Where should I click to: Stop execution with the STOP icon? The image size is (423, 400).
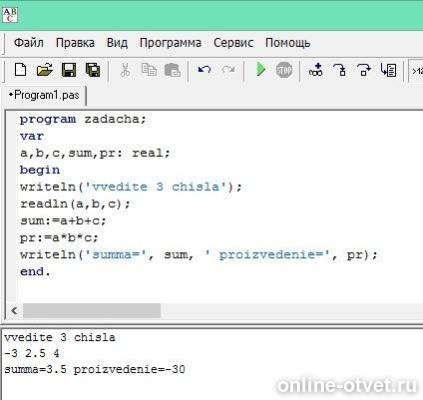(x=284, y=70)
